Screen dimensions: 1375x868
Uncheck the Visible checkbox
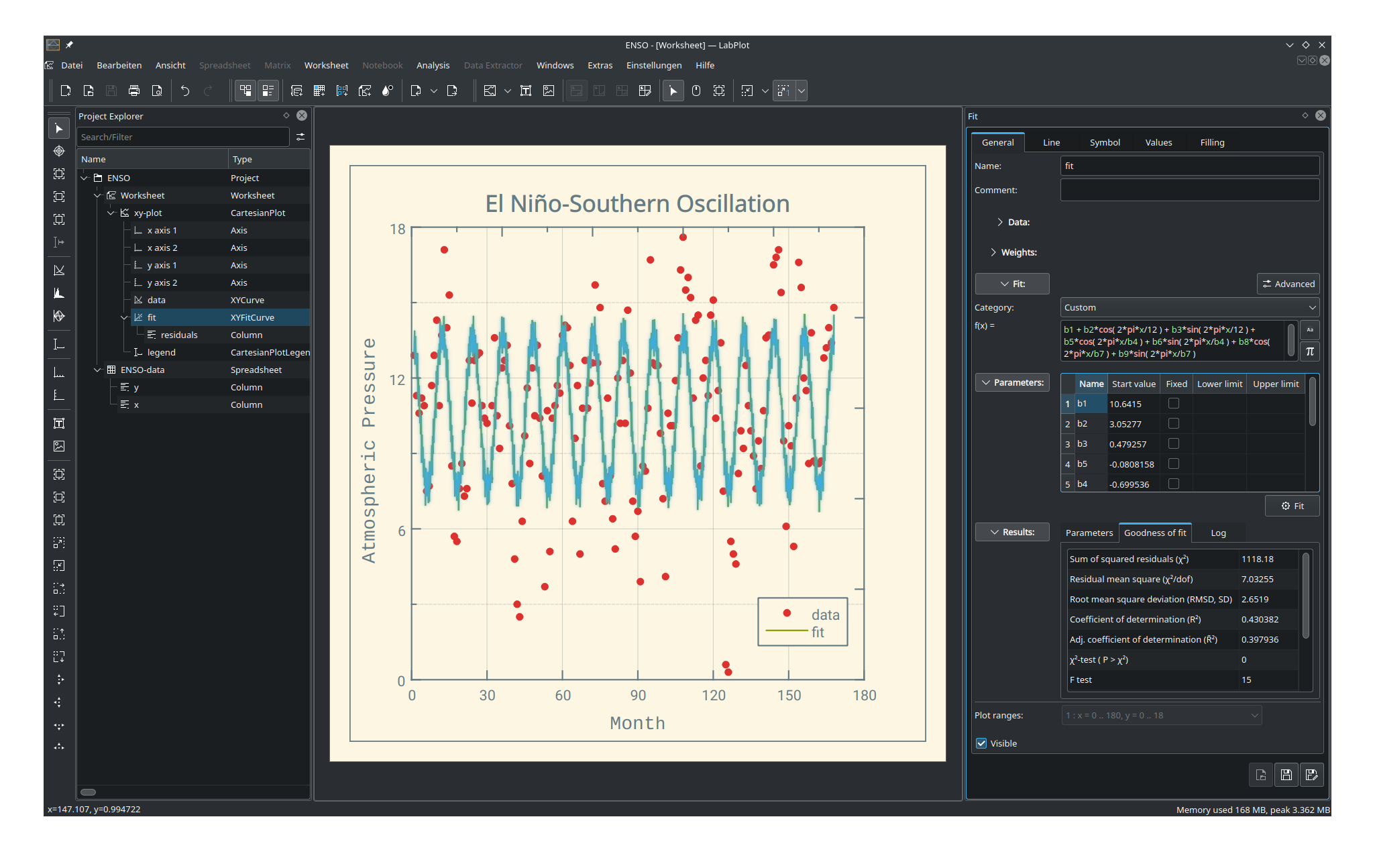pos(981,743)
